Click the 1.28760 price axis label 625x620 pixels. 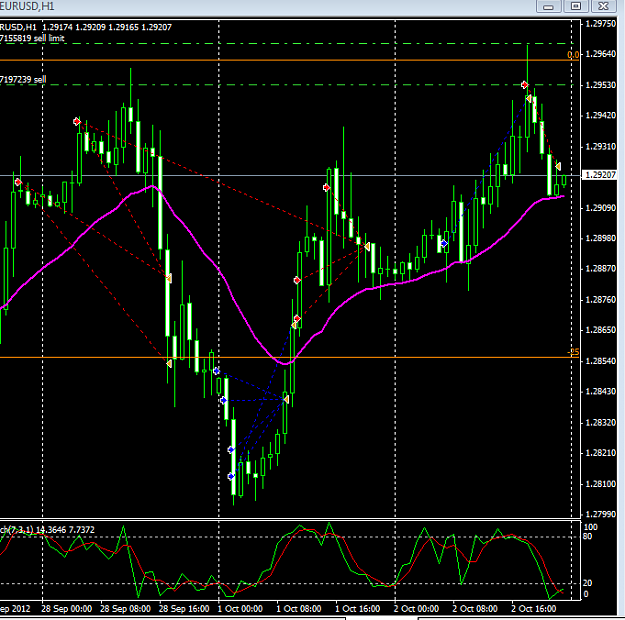[600, 299]
